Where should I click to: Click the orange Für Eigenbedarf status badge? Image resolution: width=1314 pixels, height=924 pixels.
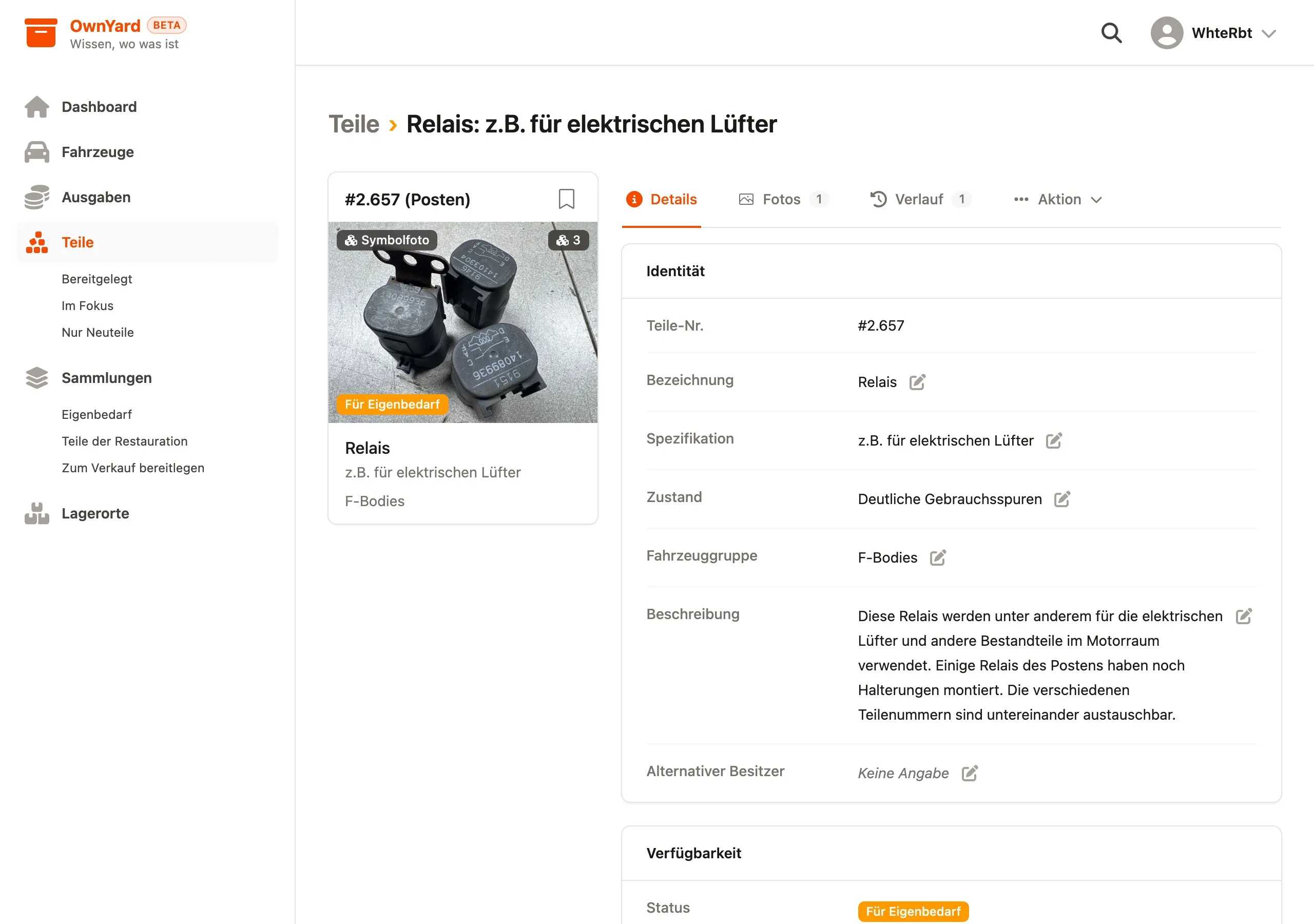913,911
